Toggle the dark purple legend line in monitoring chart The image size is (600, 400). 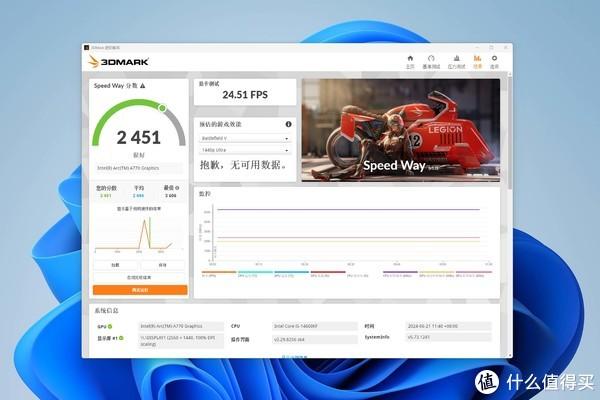click(400, 272)
